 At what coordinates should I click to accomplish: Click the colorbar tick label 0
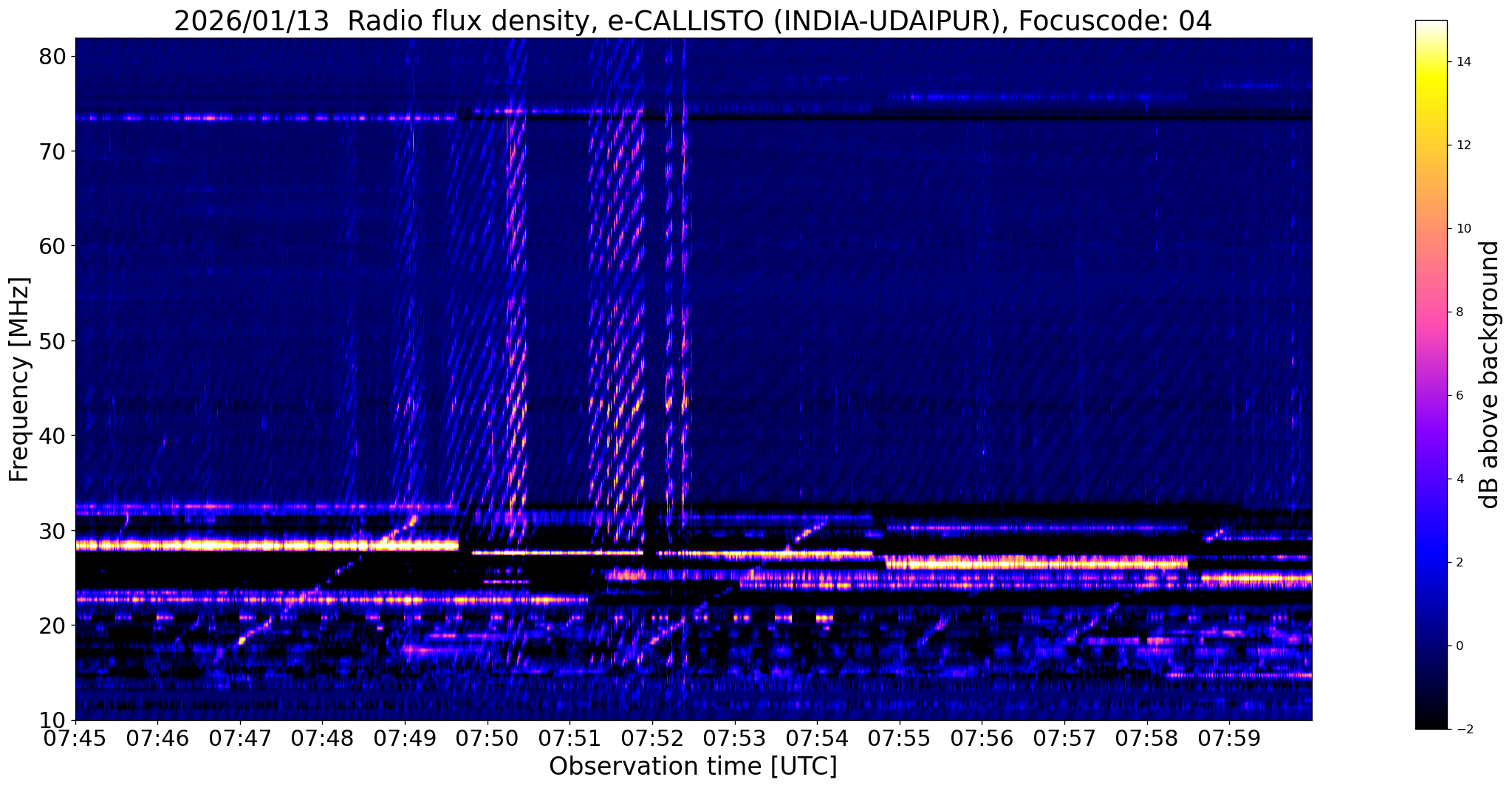click(x=1459, y=646)
